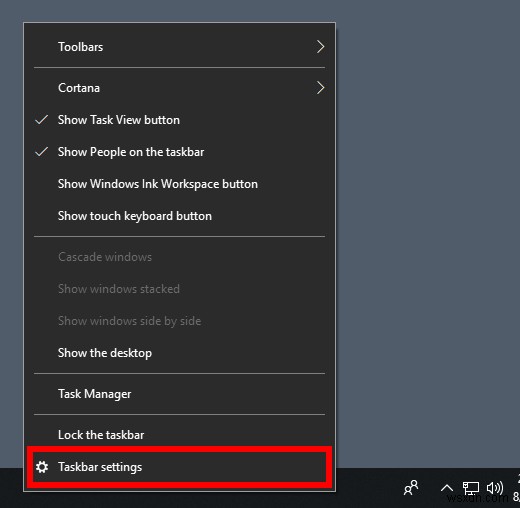This screenshot has height=508, width=520.
Task: Click the gear icon beside Taskbar settings
Action: tap(42, 467)
